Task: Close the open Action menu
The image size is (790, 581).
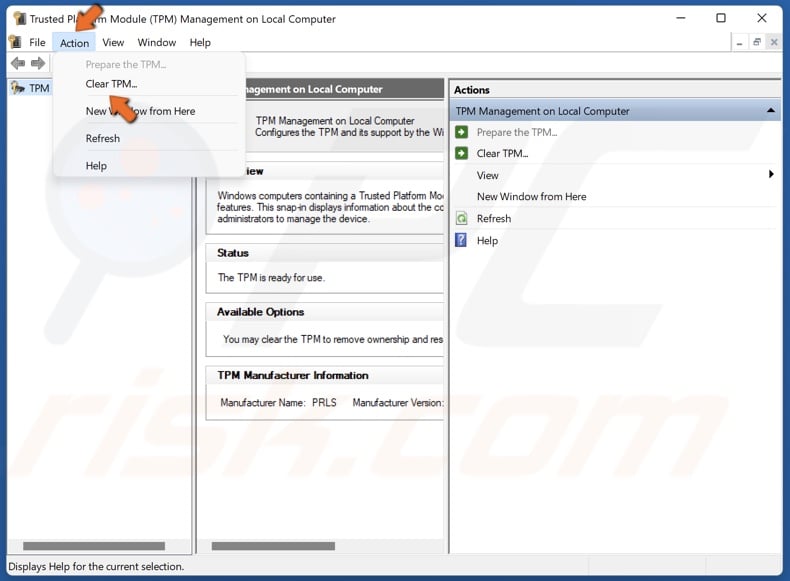Action: (74, 43)
